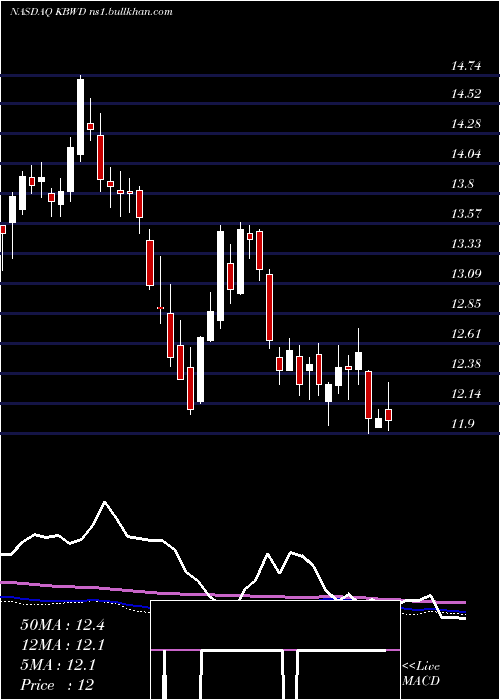Click the 14.74 price axis label

coord(466,67)
